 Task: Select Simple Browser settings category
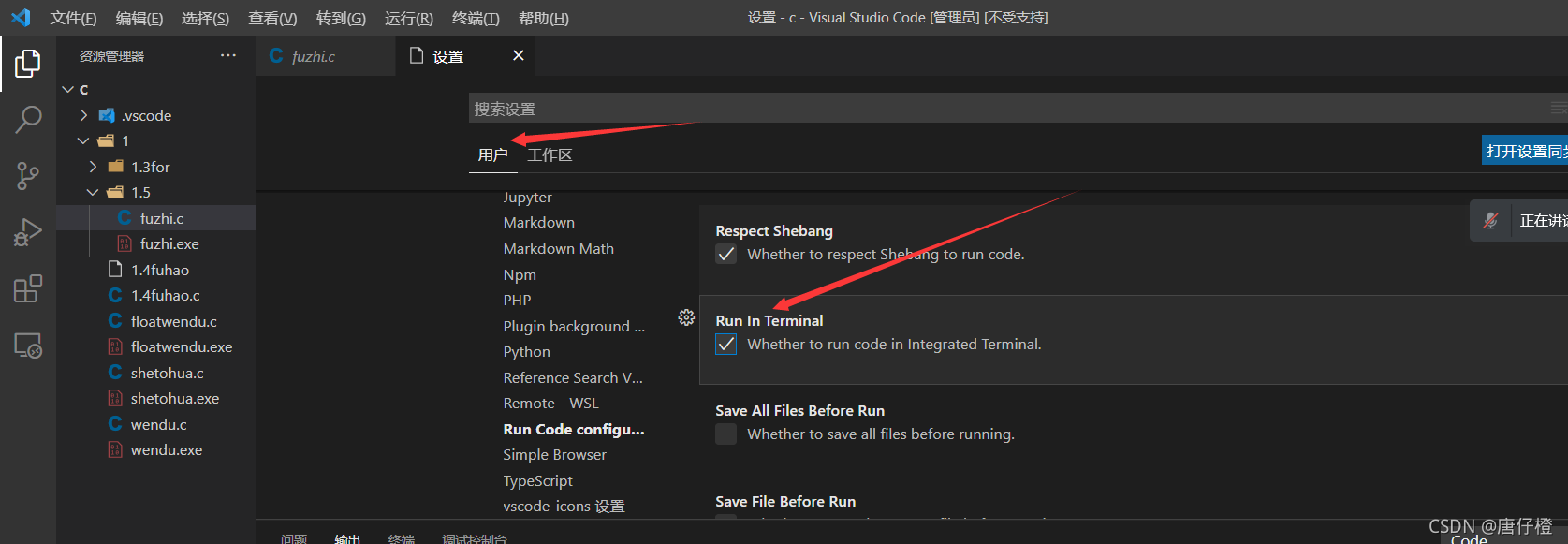[x=555, y=454]
